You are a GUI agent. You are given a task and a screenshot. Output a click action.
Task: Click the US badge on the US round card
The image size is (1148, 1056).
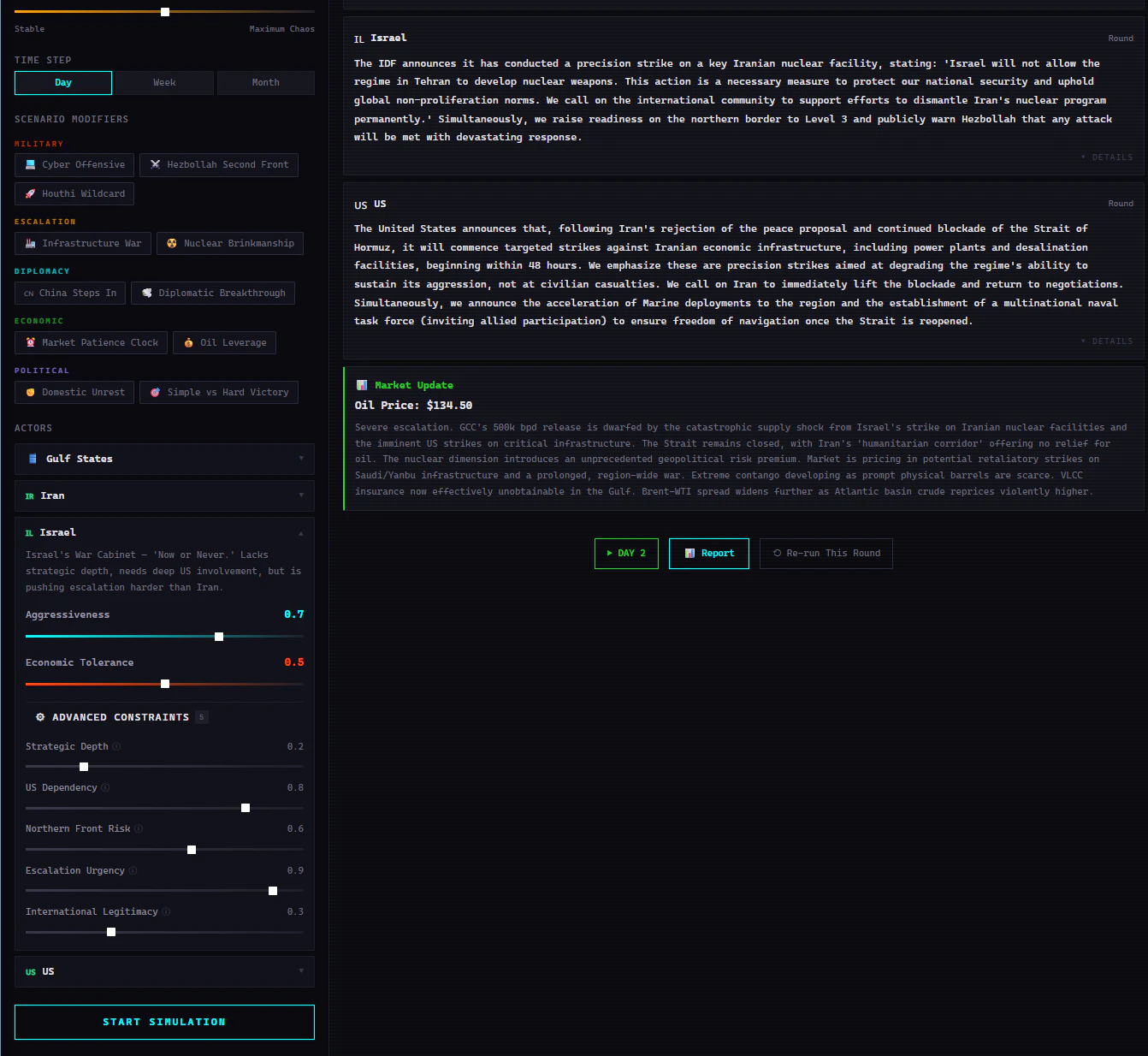click(x=361, y=205)
